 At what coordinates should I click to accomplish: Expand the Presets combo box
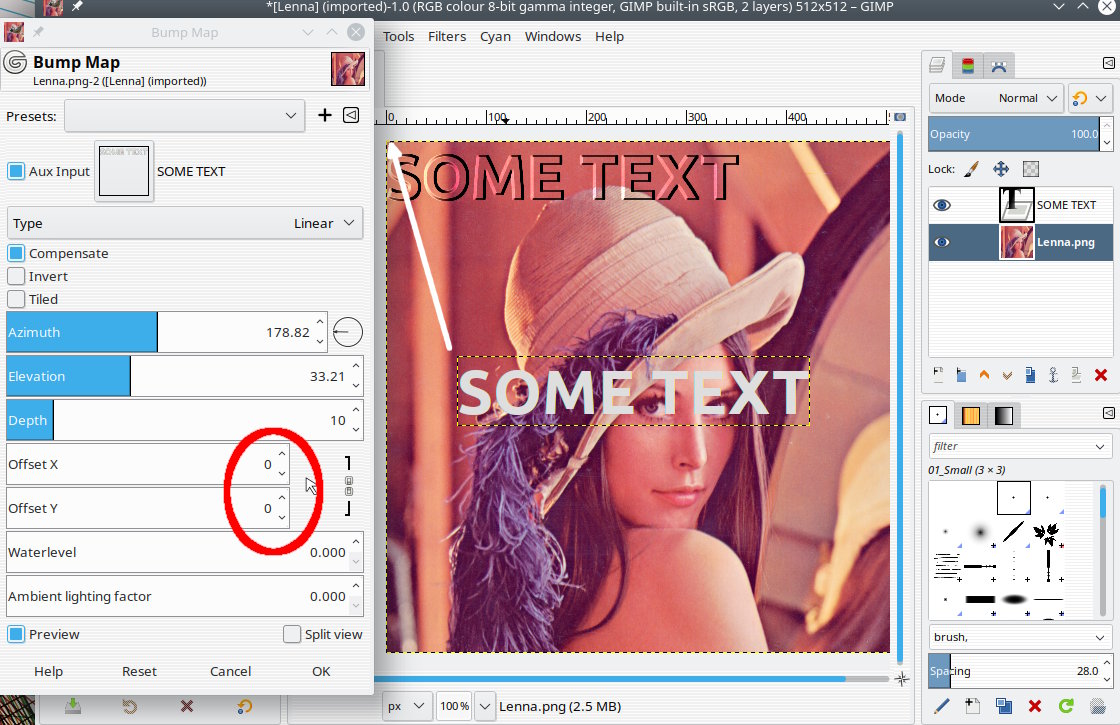pos(184,116)
